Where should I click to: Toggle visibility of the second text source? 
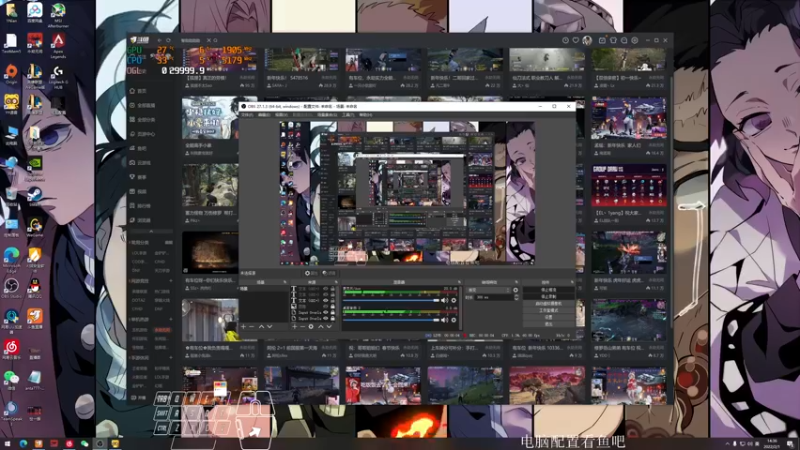[x=326, y=294]
